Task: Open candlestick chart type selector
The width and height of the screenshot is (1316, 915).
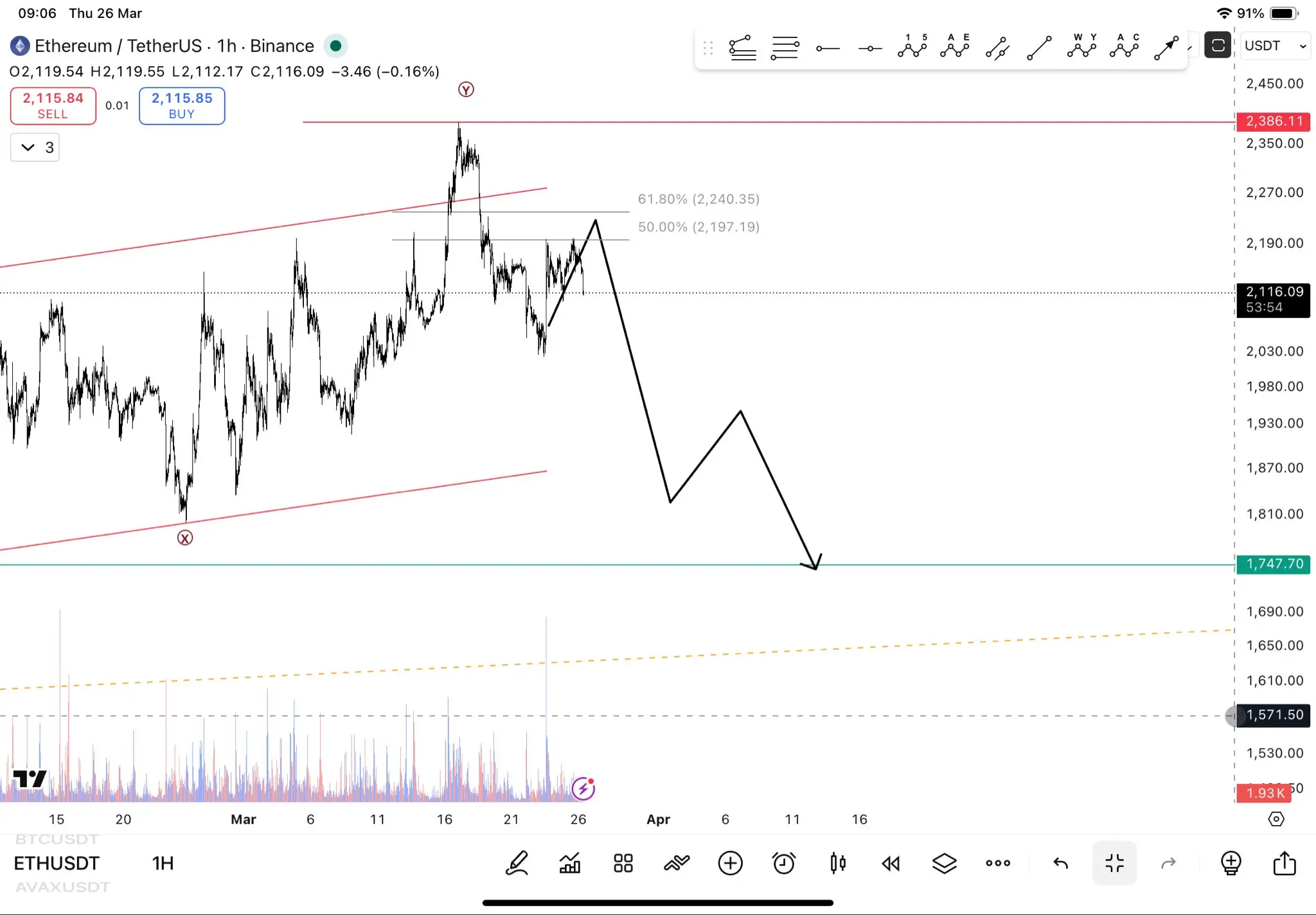Action: point(837,863)
